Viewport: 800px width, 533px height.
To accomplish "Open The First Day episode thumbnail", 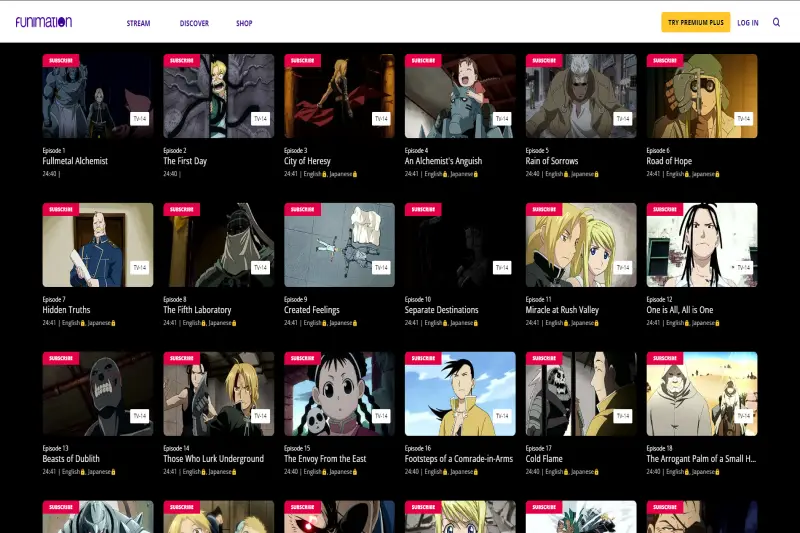I will click(219, 96).
